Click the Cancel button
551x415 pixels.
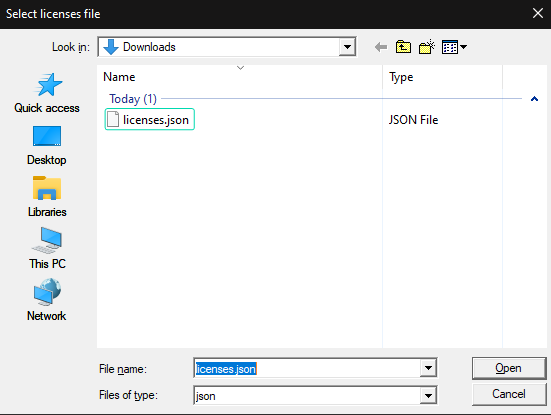click(x=509, y=394)
